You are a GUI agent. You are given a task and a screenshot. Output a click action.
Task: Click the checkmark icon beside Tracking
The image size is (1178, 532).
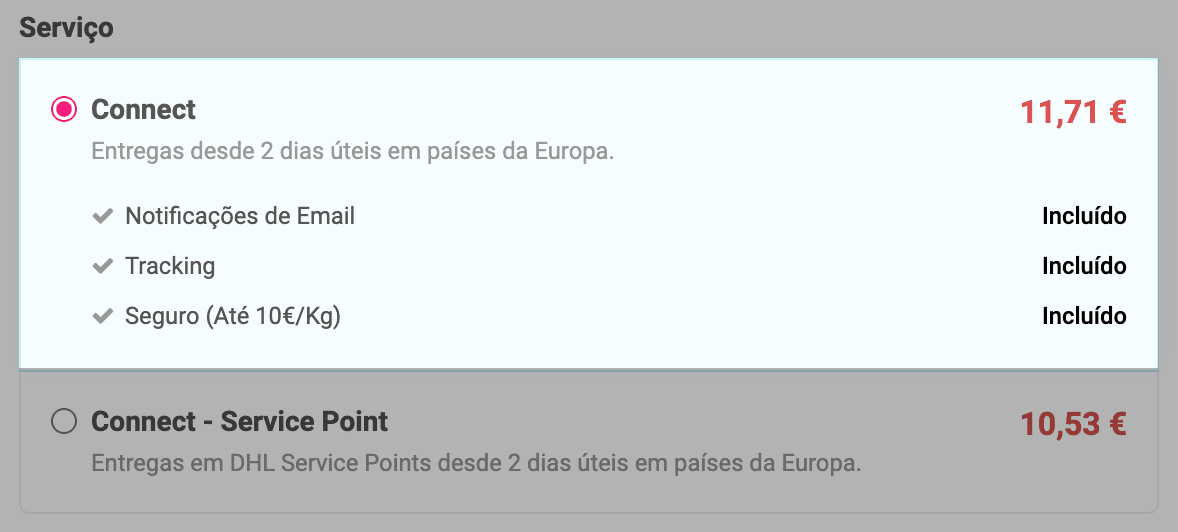102,266
